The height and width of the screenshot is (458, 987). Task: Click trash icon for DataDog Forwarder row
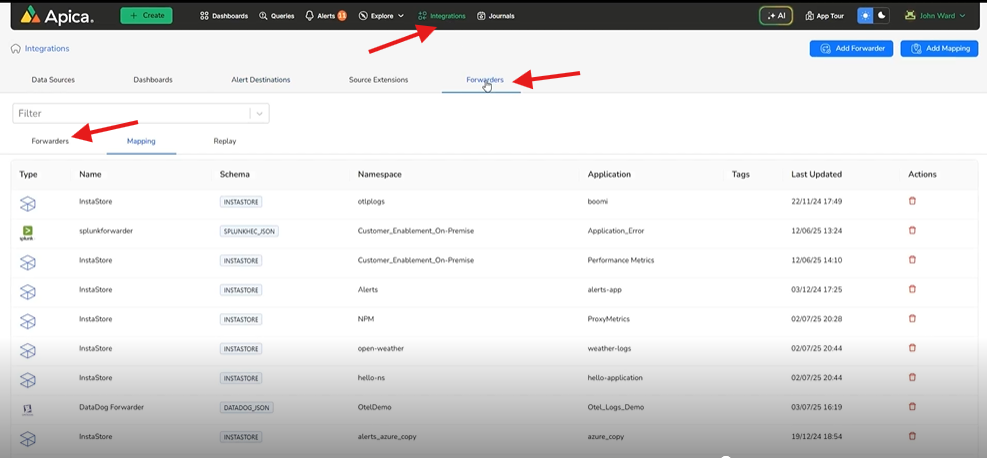[x=912, y=407]
